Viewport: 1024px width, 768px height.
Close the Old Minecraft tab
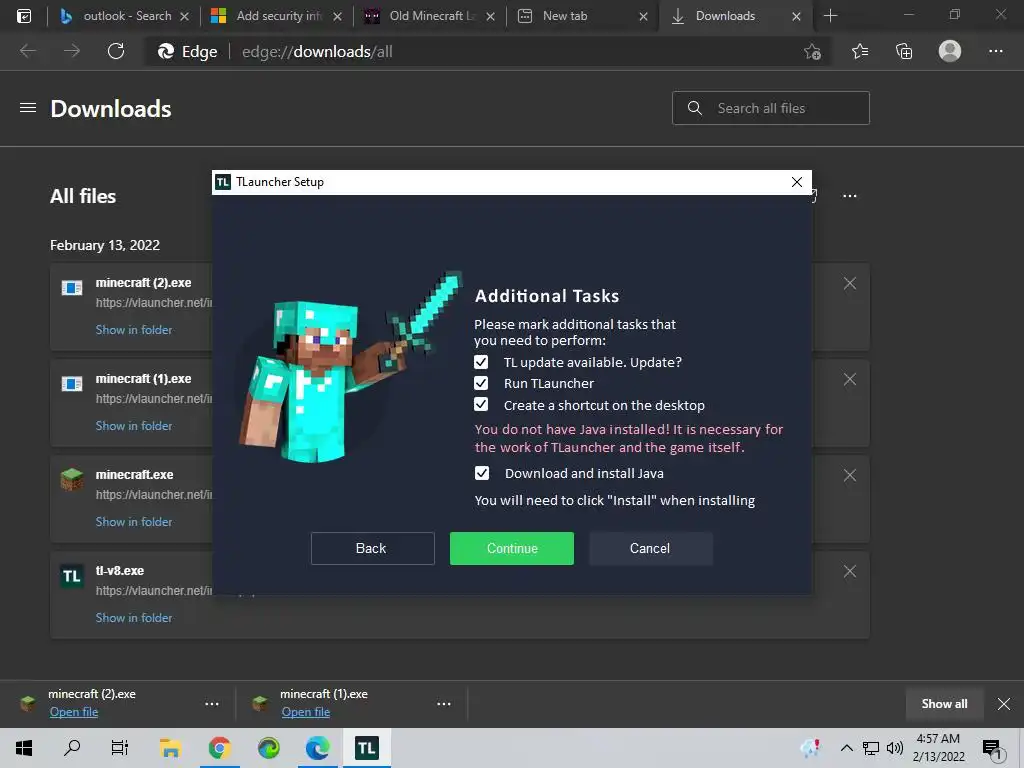490,16
